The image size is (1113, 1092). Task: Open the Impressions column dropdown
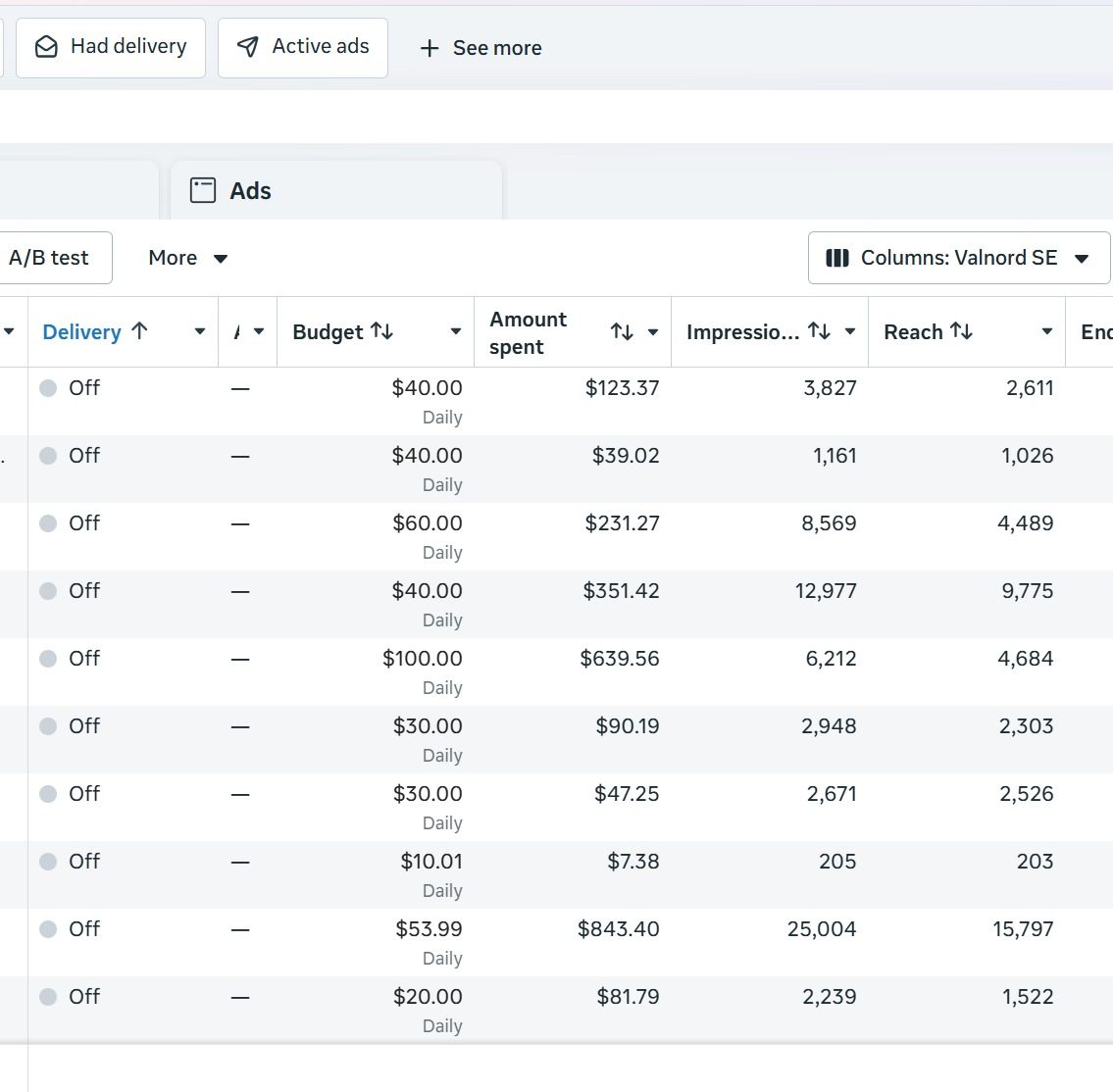coord(849,331)
